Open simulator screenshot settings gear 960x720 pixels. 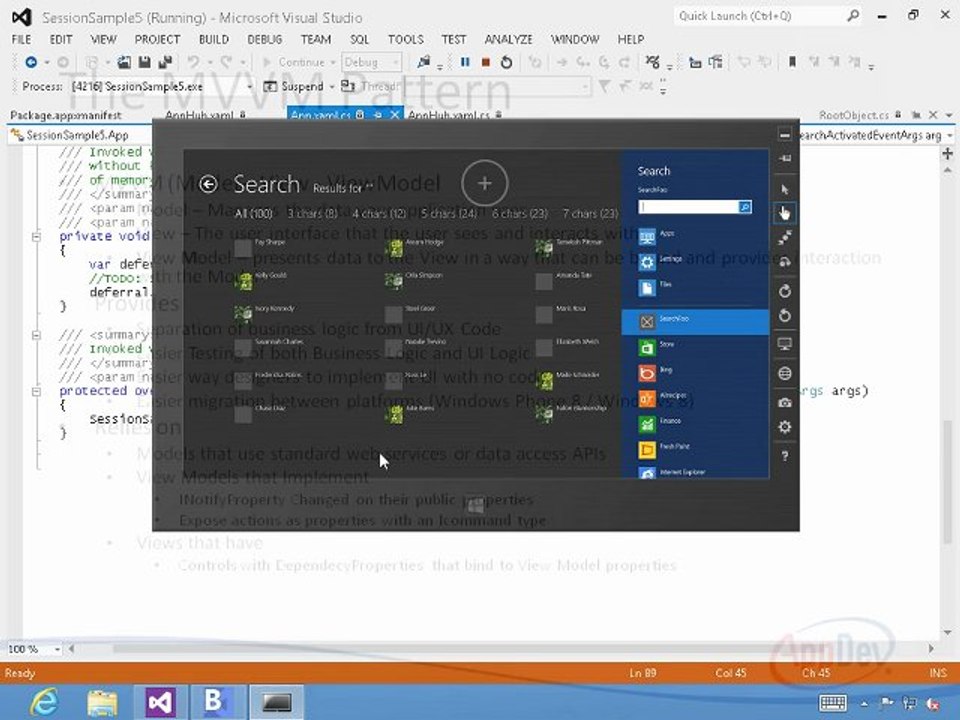point(785,427)
